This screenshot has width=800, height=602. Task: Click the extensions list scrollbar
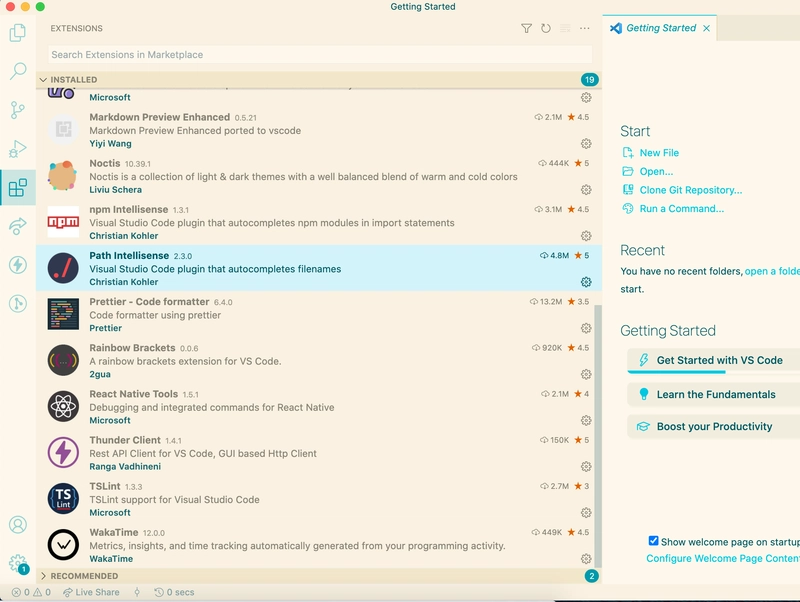click(598, 436)
